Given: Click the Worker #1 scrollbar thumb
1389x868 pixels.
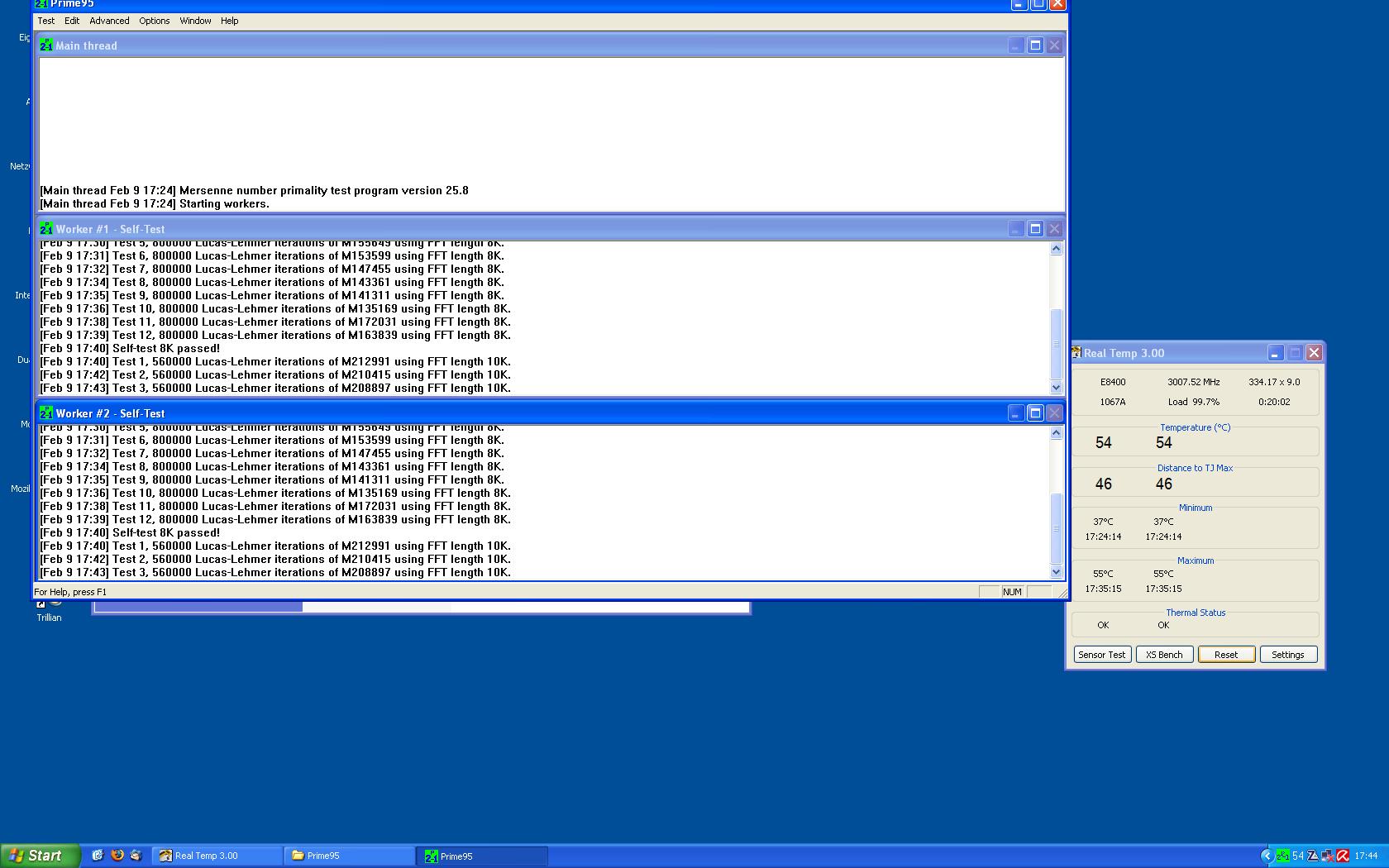Looking at the screenshot, I should point(1056,344).
